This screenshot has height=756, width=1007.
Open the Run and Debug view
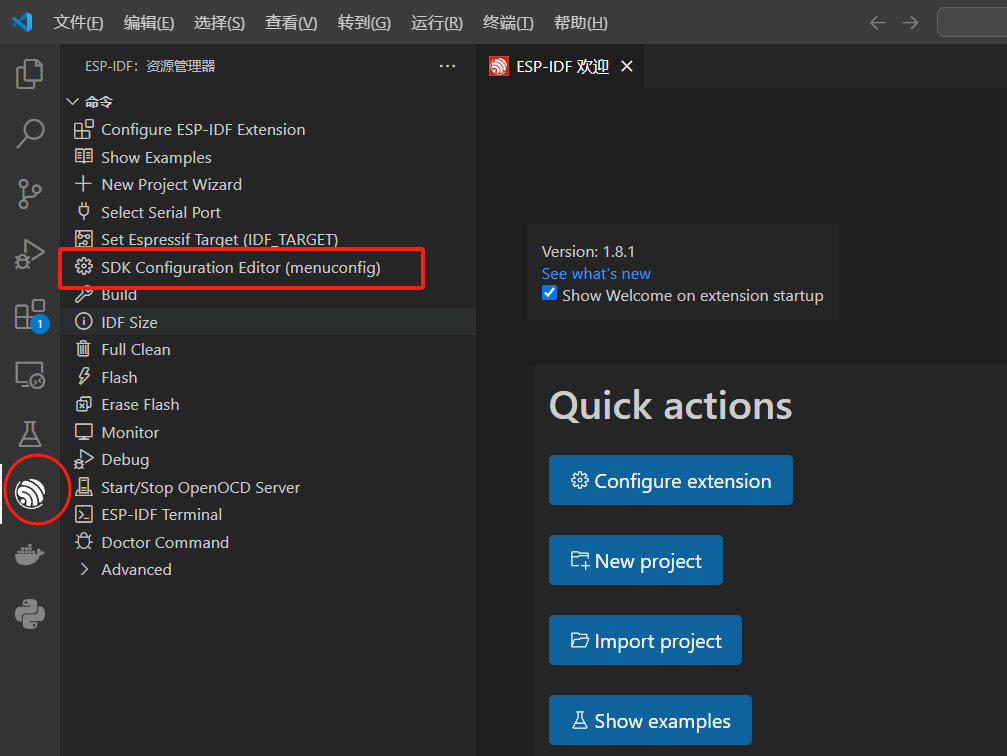click(x=30, y=254)
